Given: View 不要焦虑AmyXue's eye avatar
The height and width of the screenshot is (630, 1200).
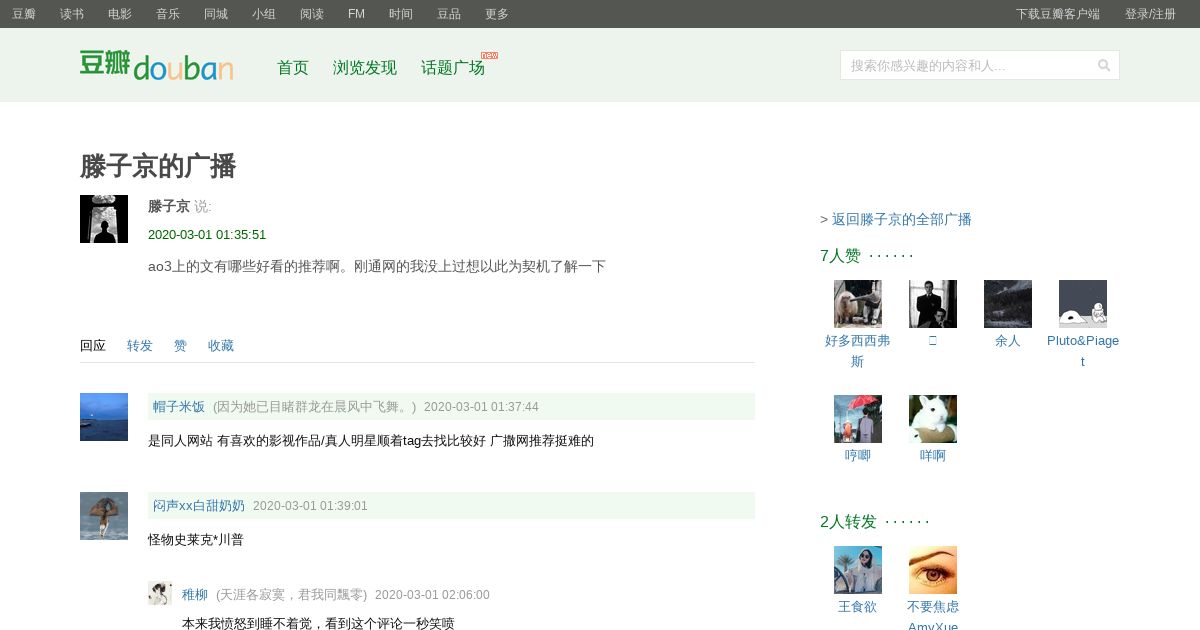Looking at the screenshot, I should (x=933, y=570).
